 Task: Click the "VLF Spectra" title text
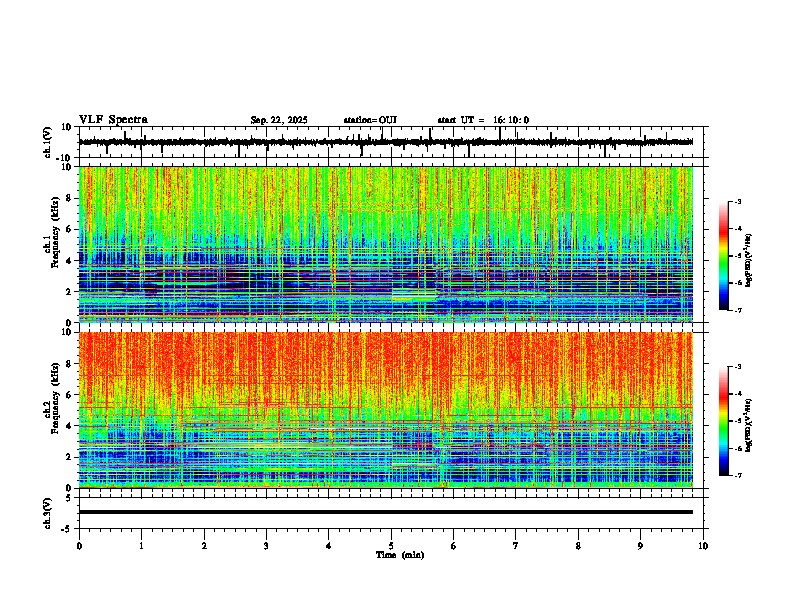113,120
